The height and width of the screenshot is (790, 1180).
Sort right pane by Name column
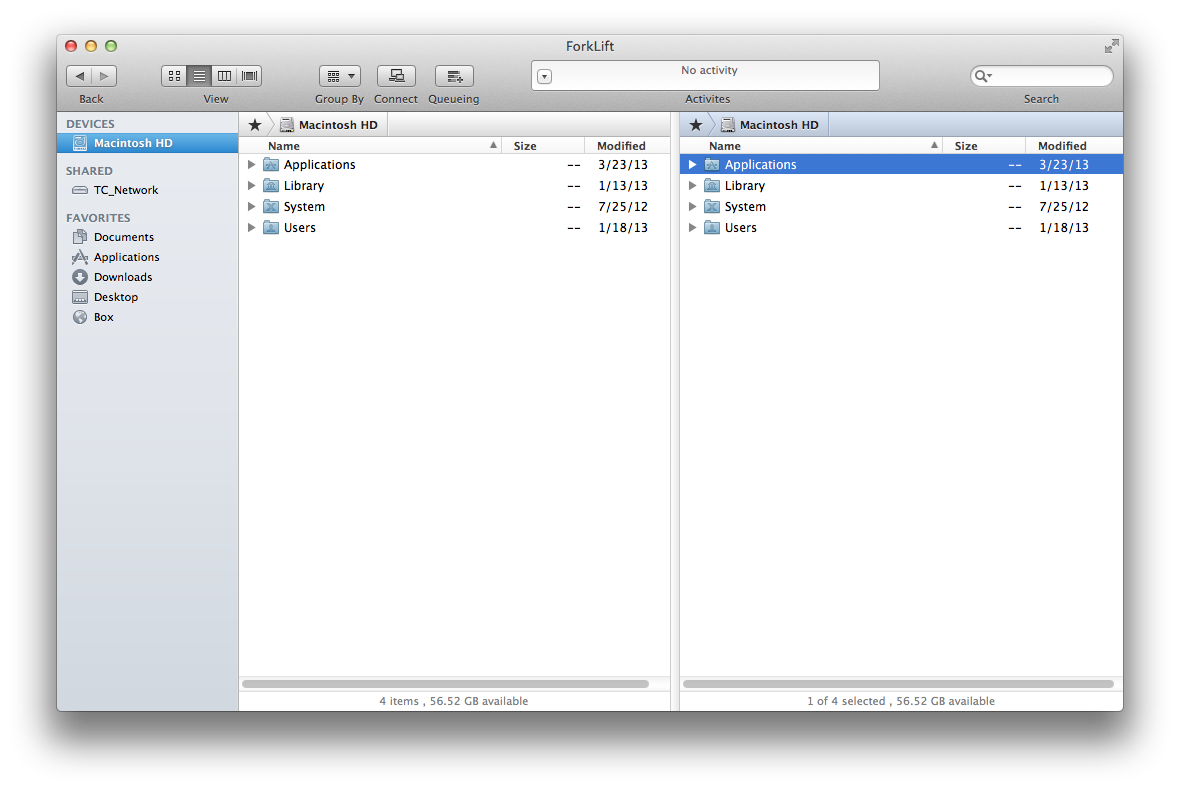coord(811,146)
